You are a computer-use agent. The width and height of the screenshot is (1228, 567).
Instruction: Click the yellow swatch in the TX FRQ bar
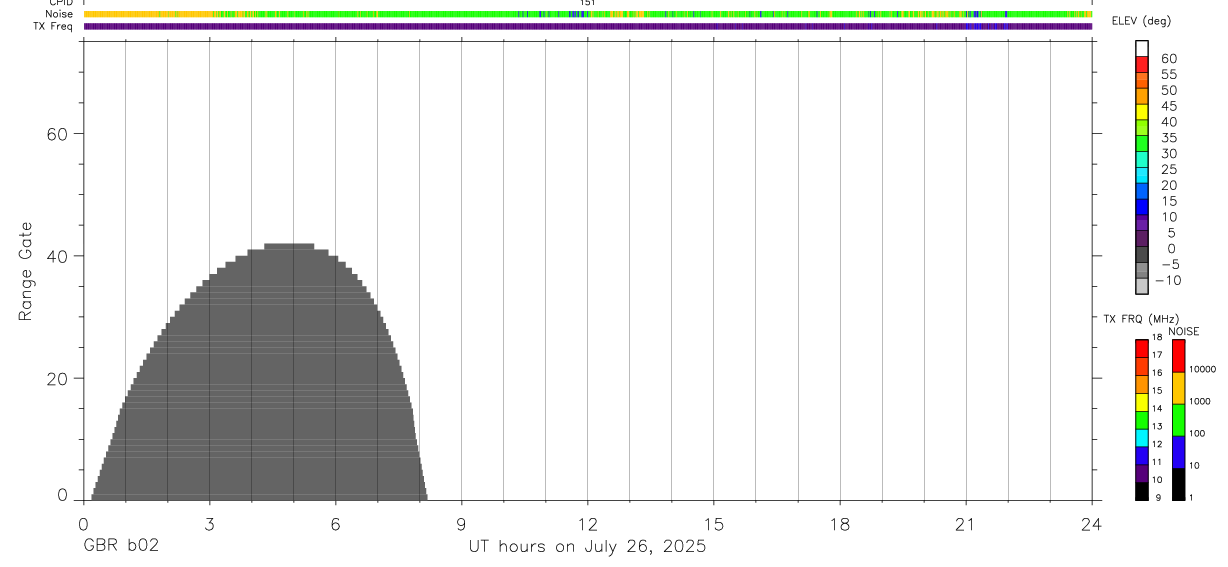pos(1142,402)
